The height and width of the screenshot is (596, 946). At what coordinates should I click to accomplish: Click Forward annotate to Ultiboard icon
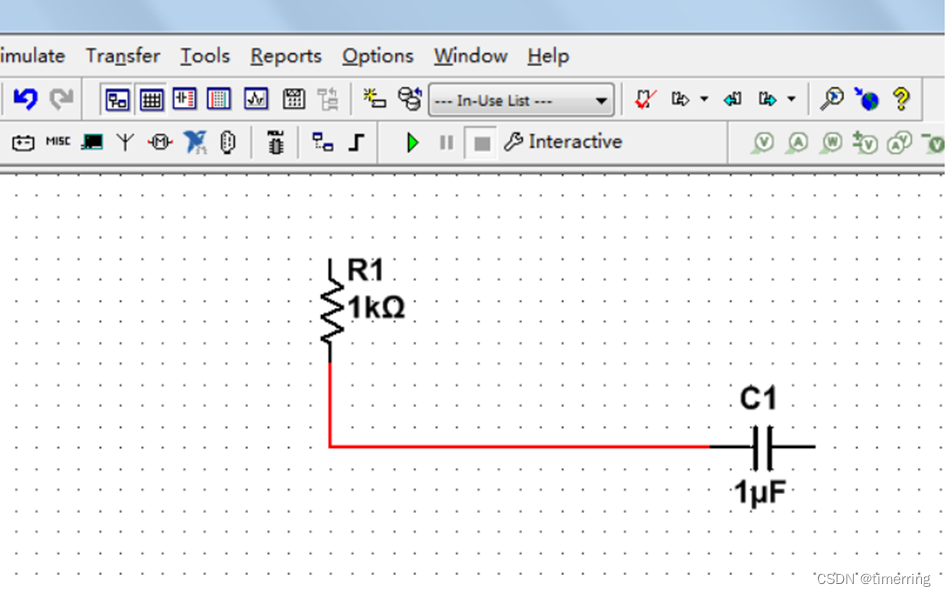tap(767, 99)
